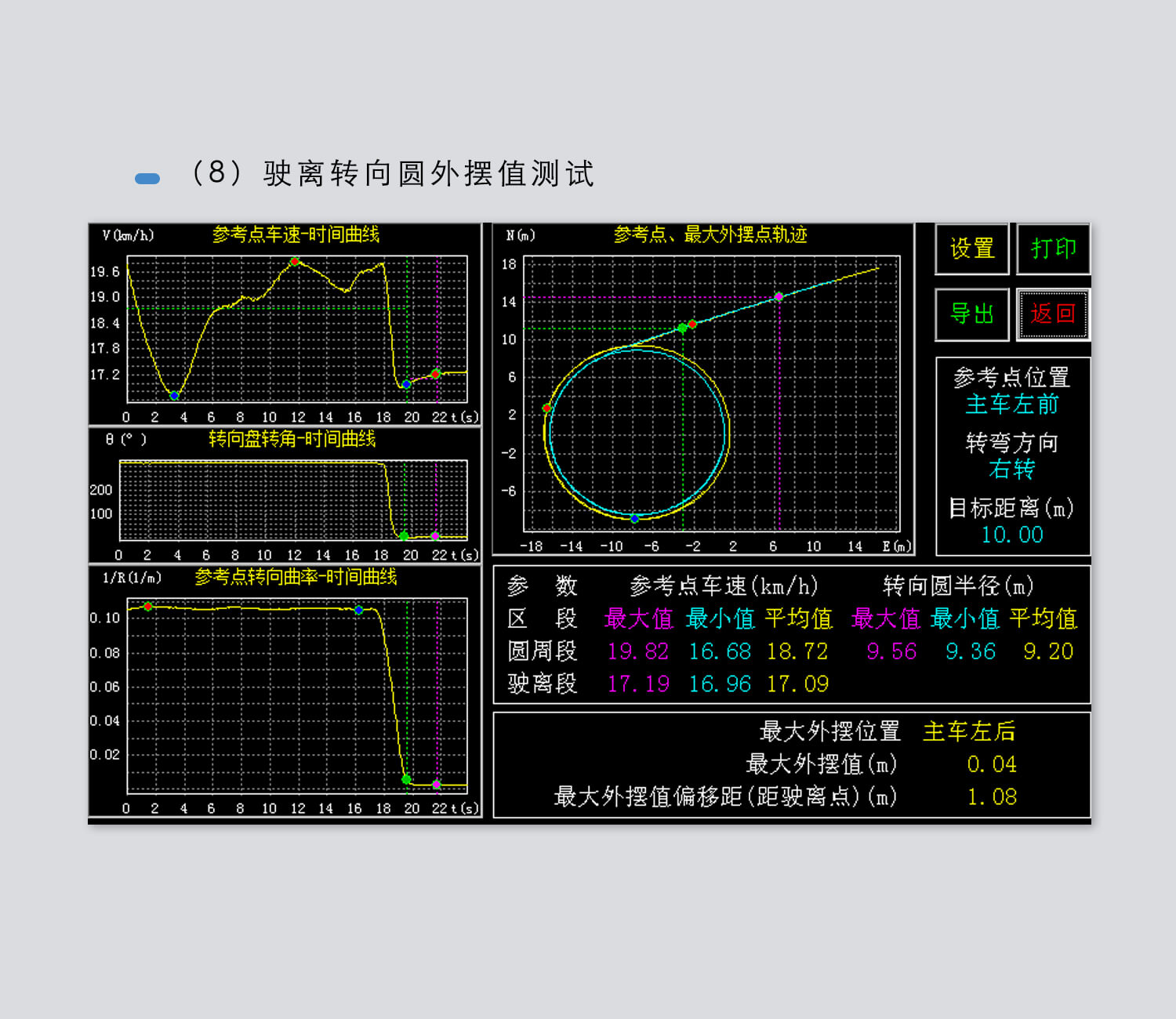Click green marker on steering wheel angle curve
This screenshot has width=1176, height=1019.
[x=404, y=536]
